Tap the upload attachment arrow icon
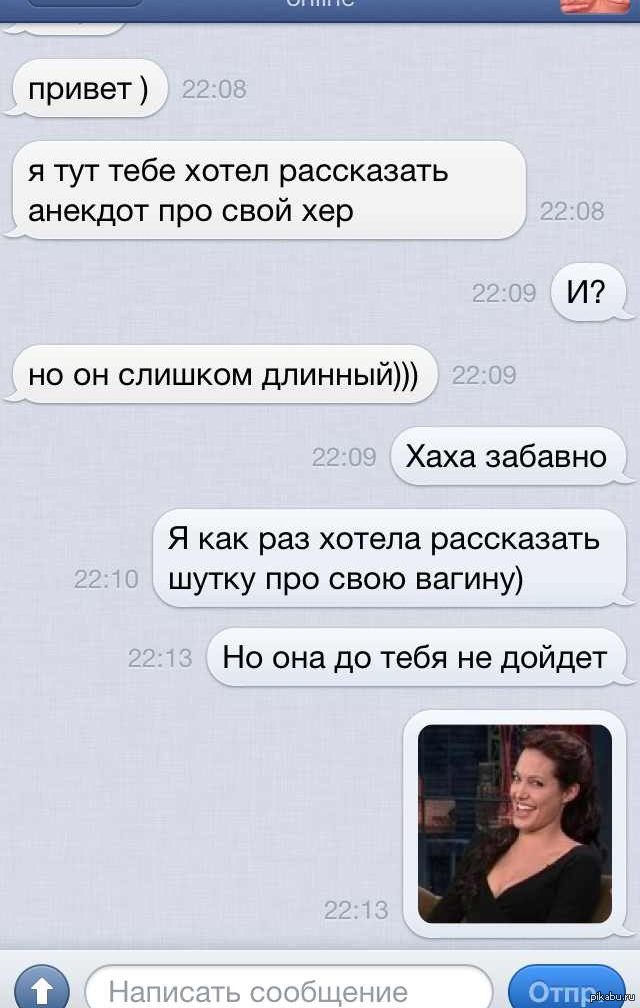Screen dimensions: 640x1008 tap(41, 989)
